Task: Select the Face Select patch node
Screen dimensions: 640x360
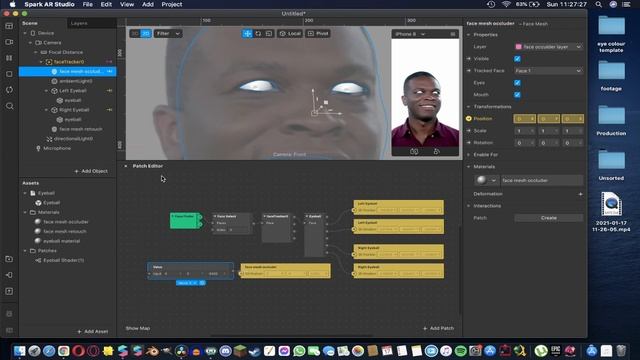Action: click(232, 224)
